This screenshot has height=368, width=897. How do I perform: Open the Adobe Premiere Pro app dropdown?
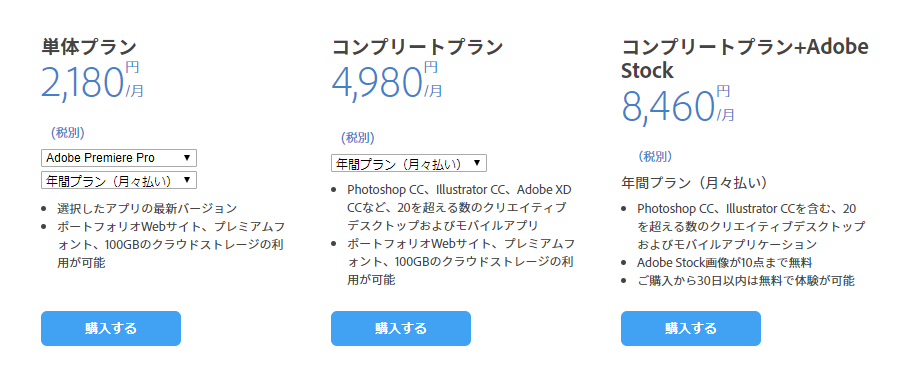119,158
